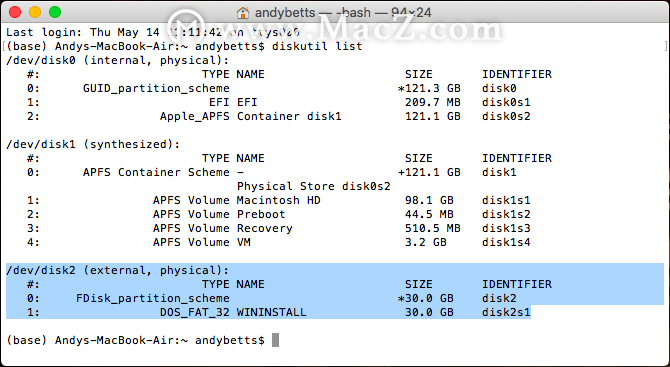Viewport: 670px width, 367px height.
Task: Click the GUID_partition_scheme entry
Action: pos(156,88)
